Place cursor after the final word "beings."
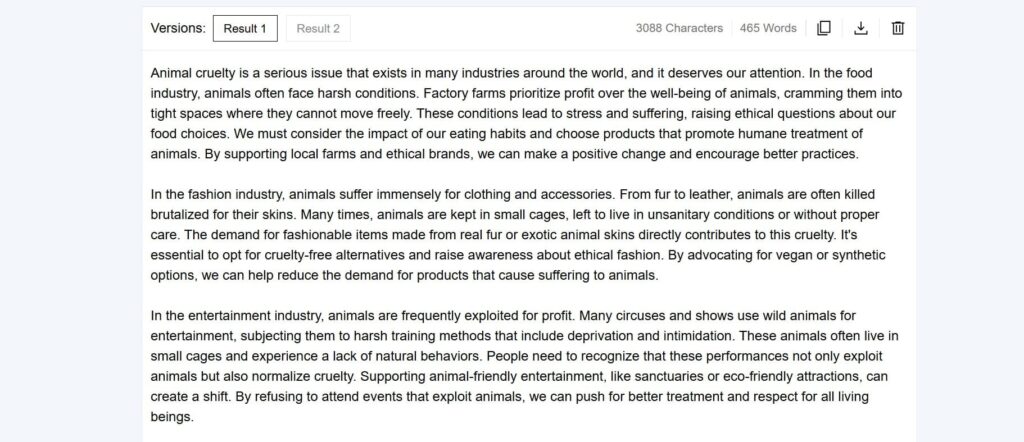The height and width of the screenshot is (442, 1024). tap(195, 417)
